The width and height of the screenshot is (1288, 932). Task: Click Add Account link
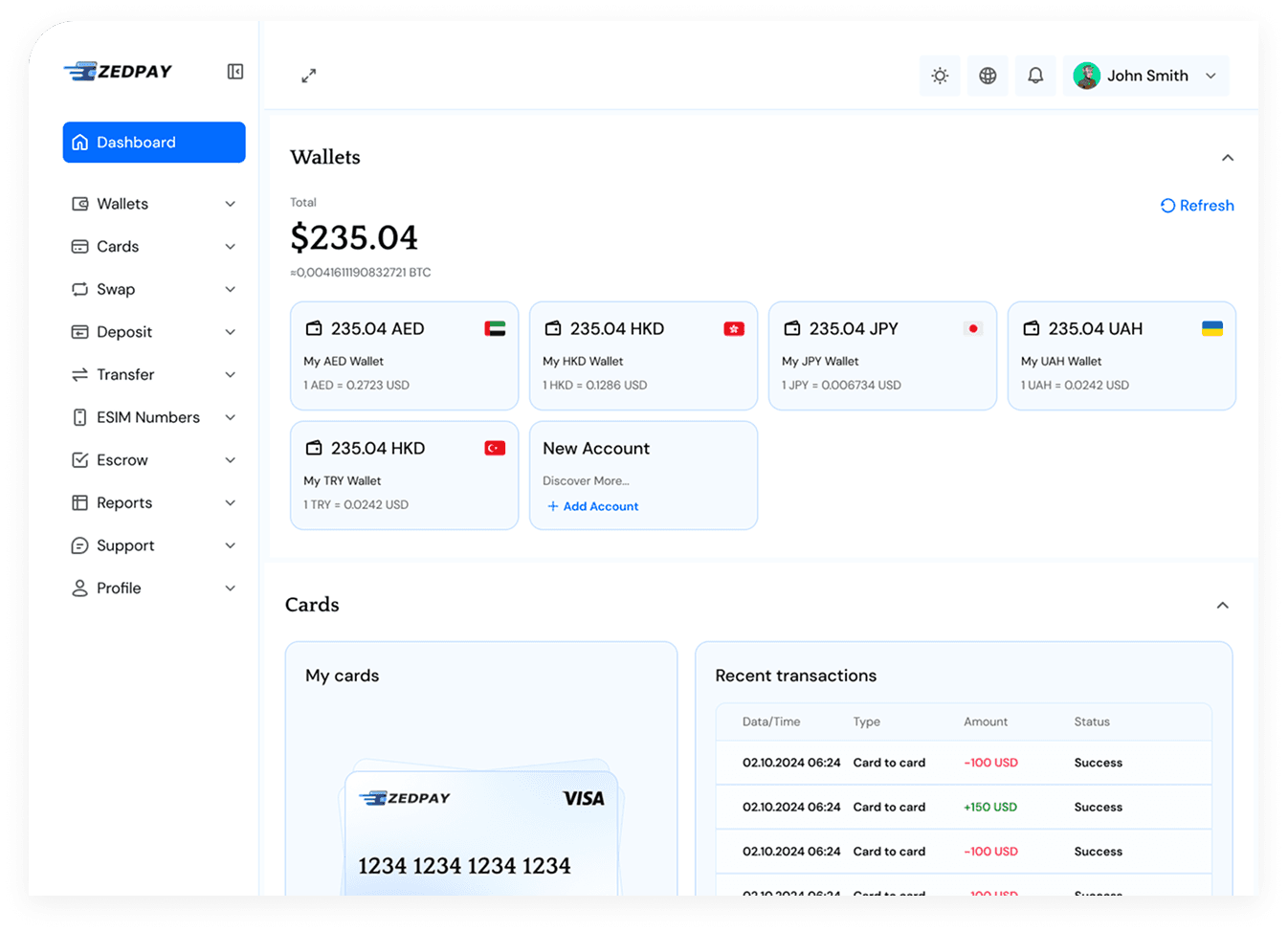(x=592, y=506)
